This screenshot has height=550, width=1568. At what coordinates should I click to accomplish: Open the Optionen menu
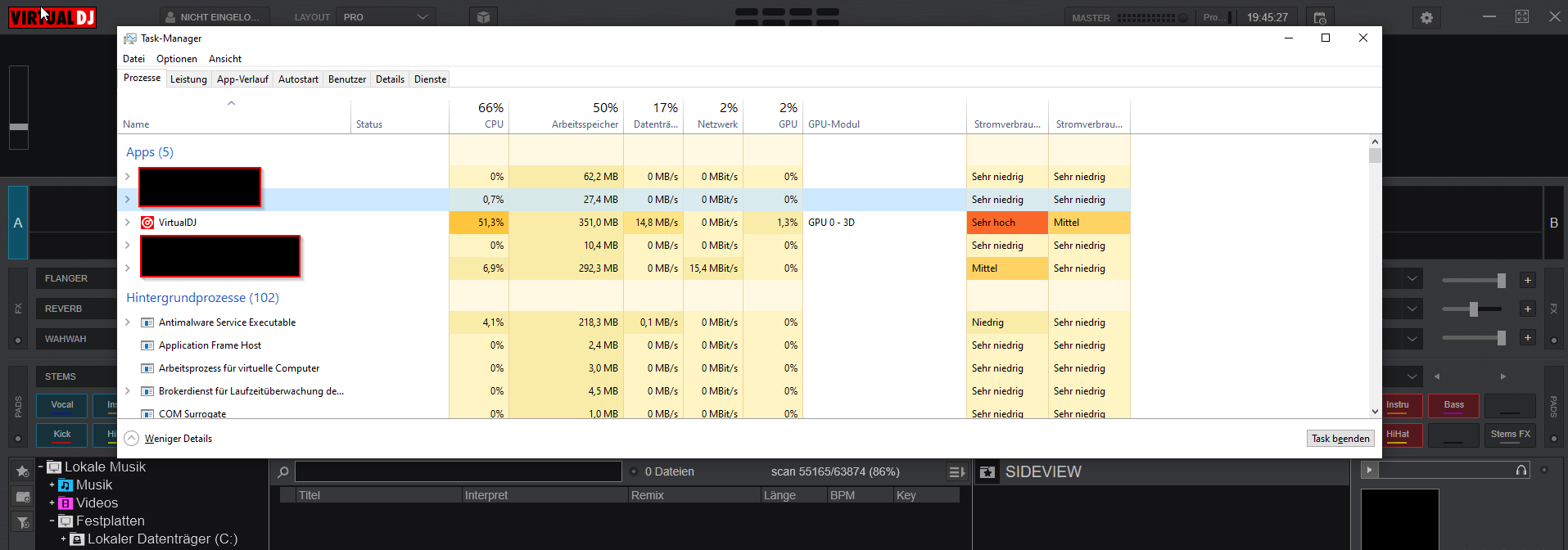point(177,59)
